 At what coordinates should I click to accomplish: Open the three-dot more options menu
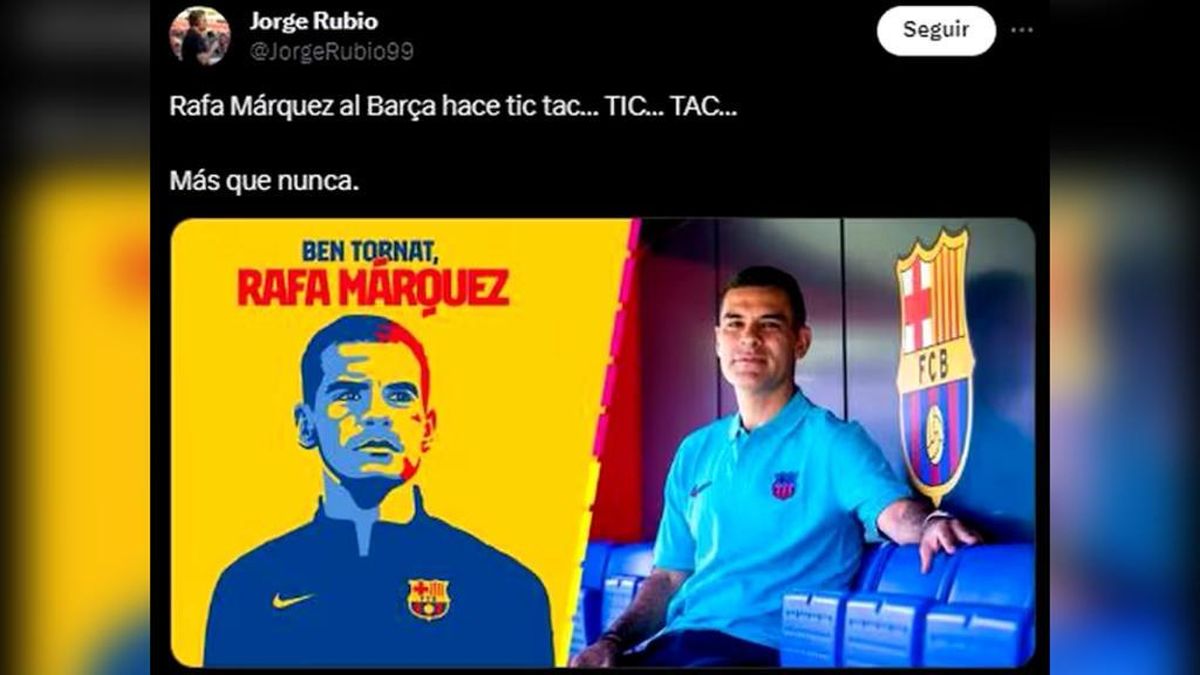point(1020,30)
